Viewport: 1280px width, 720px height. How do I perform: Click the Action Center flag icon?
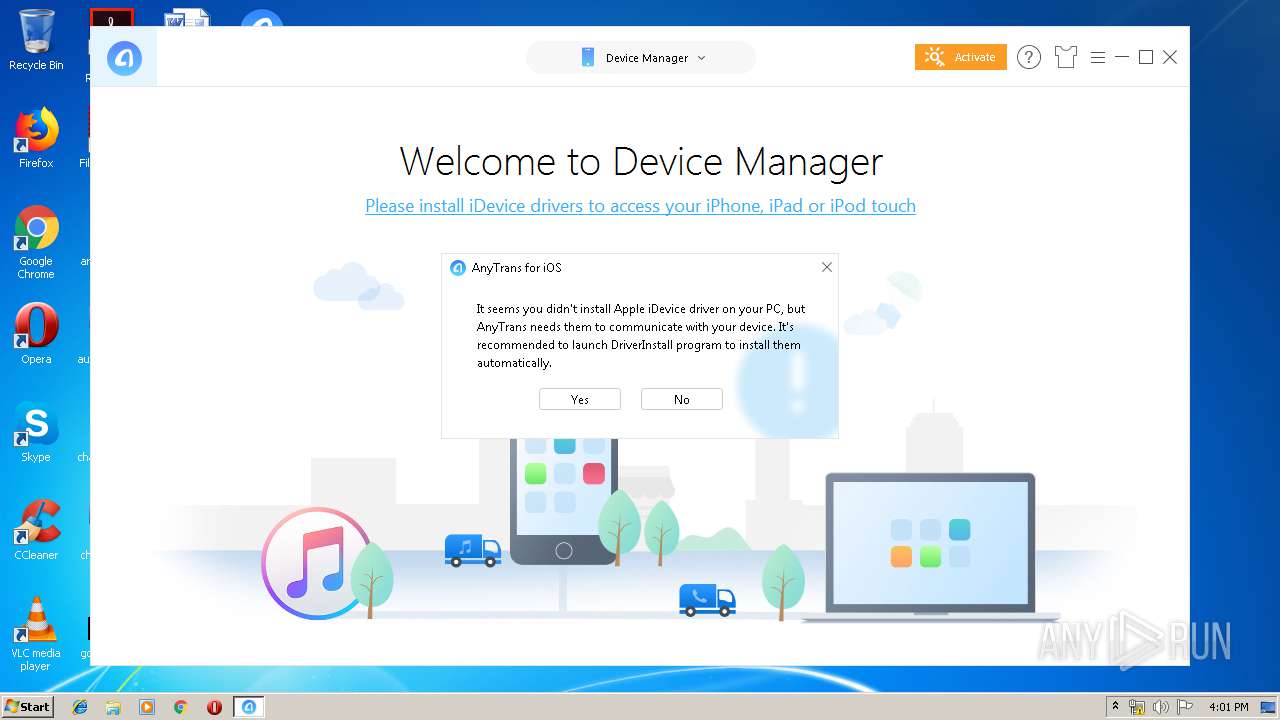point(1184,707)
